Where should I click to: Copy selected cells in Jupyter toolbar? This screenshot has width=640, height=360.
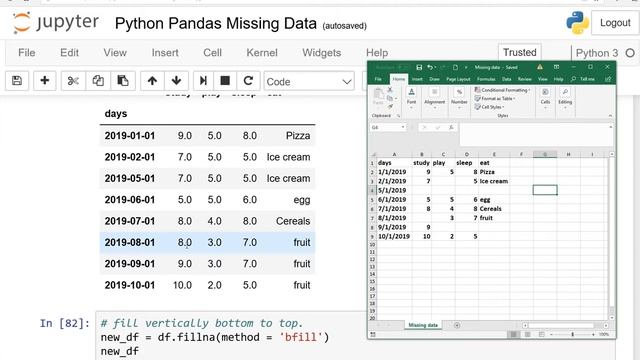pos(98,81)
